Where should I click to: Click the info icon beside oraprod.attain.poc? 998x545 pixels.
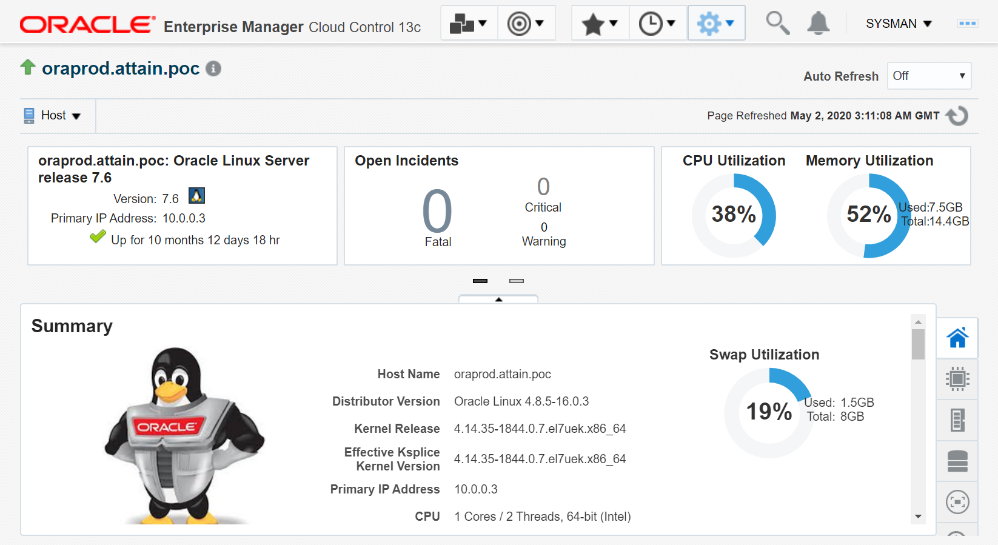[x=213, y=69]
